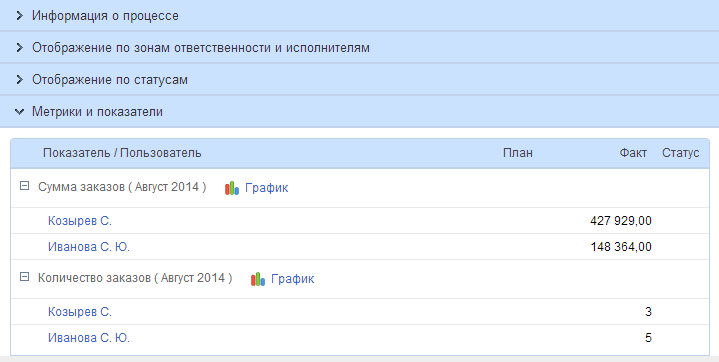Viewport: 719px width, 362px height.
Task: Collapse Метрики и показатели chevron
Action: click(19, 112)
